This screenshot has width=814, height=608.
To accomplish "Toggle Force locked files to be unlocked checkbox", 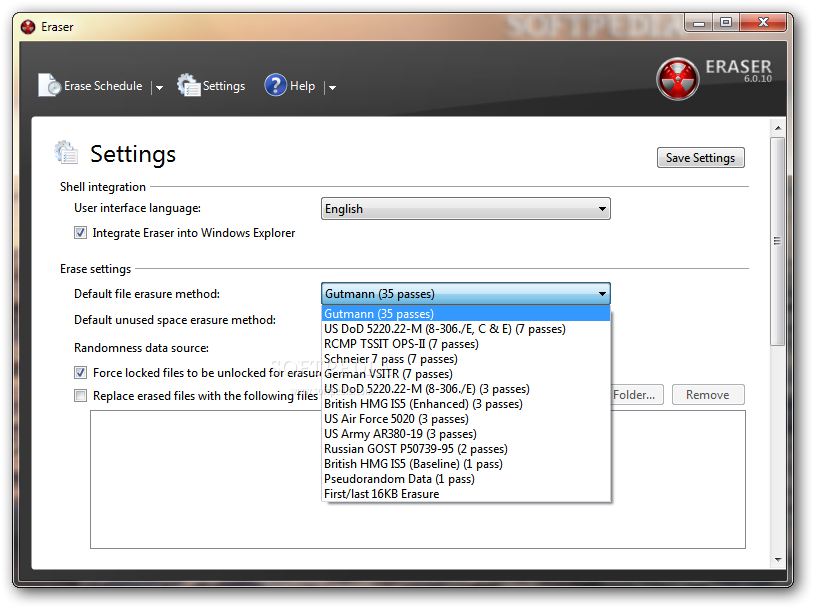I will click(x=80, y=372).
